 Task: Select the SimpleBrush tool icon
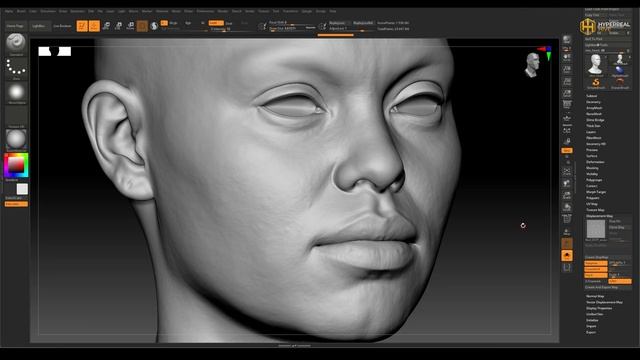(x=596, y=83)
